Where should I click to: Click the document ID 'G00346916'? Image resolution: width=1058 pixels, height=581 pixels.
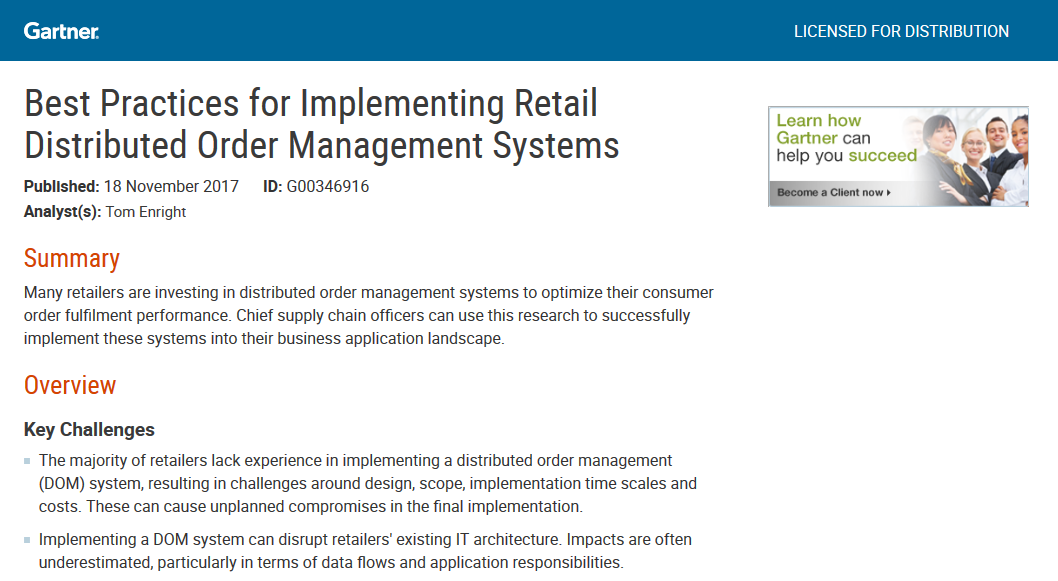point(328,186)
